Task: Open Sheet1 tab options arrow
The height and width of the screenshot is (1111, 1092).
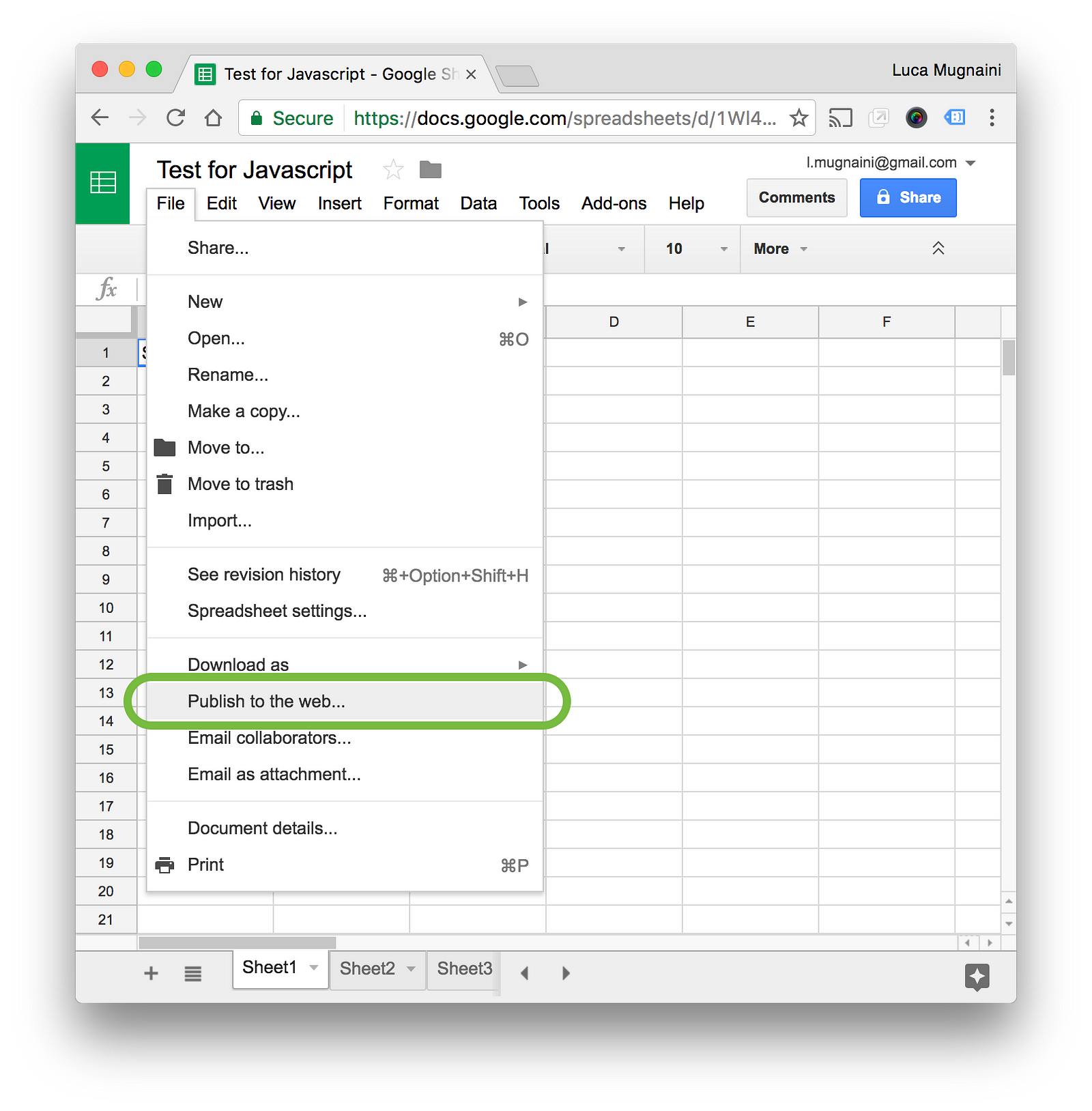Action: point(314,968)
